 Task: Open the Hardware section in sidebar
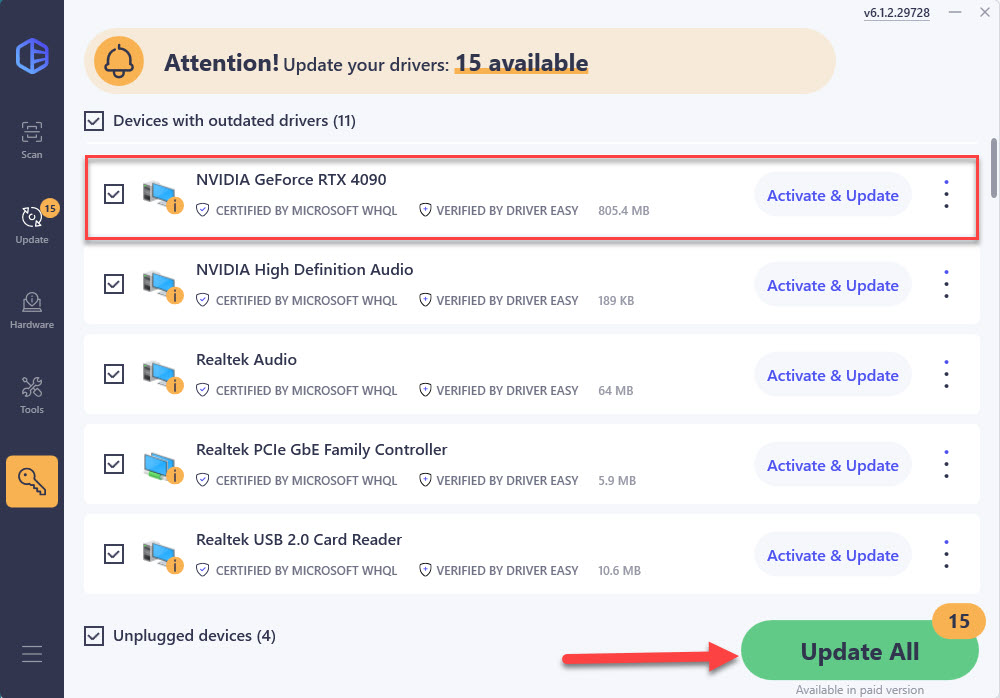click(32, 309)
